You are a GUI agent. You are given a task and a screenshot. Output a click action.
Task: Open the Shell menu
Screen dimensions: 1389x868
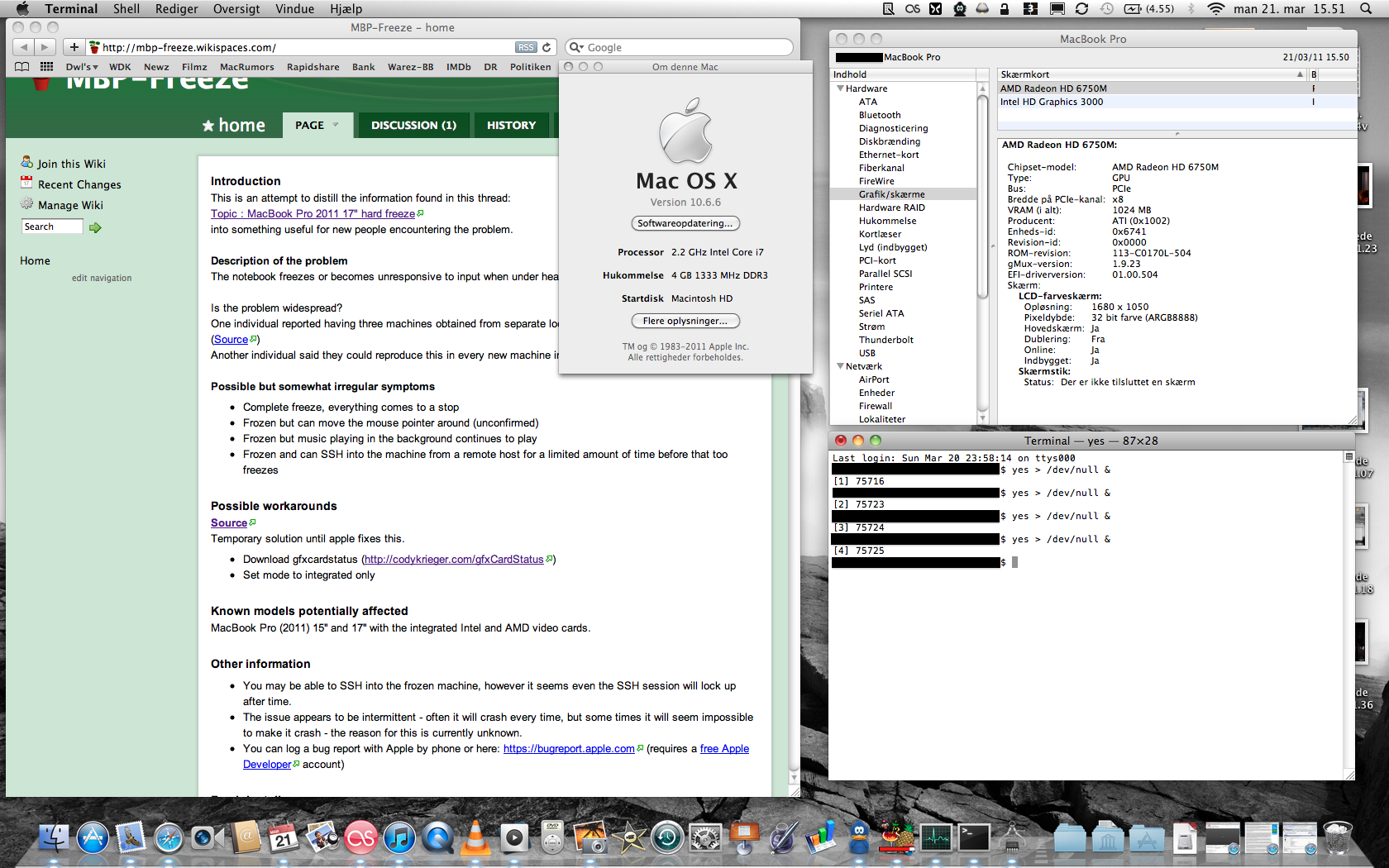126,9
